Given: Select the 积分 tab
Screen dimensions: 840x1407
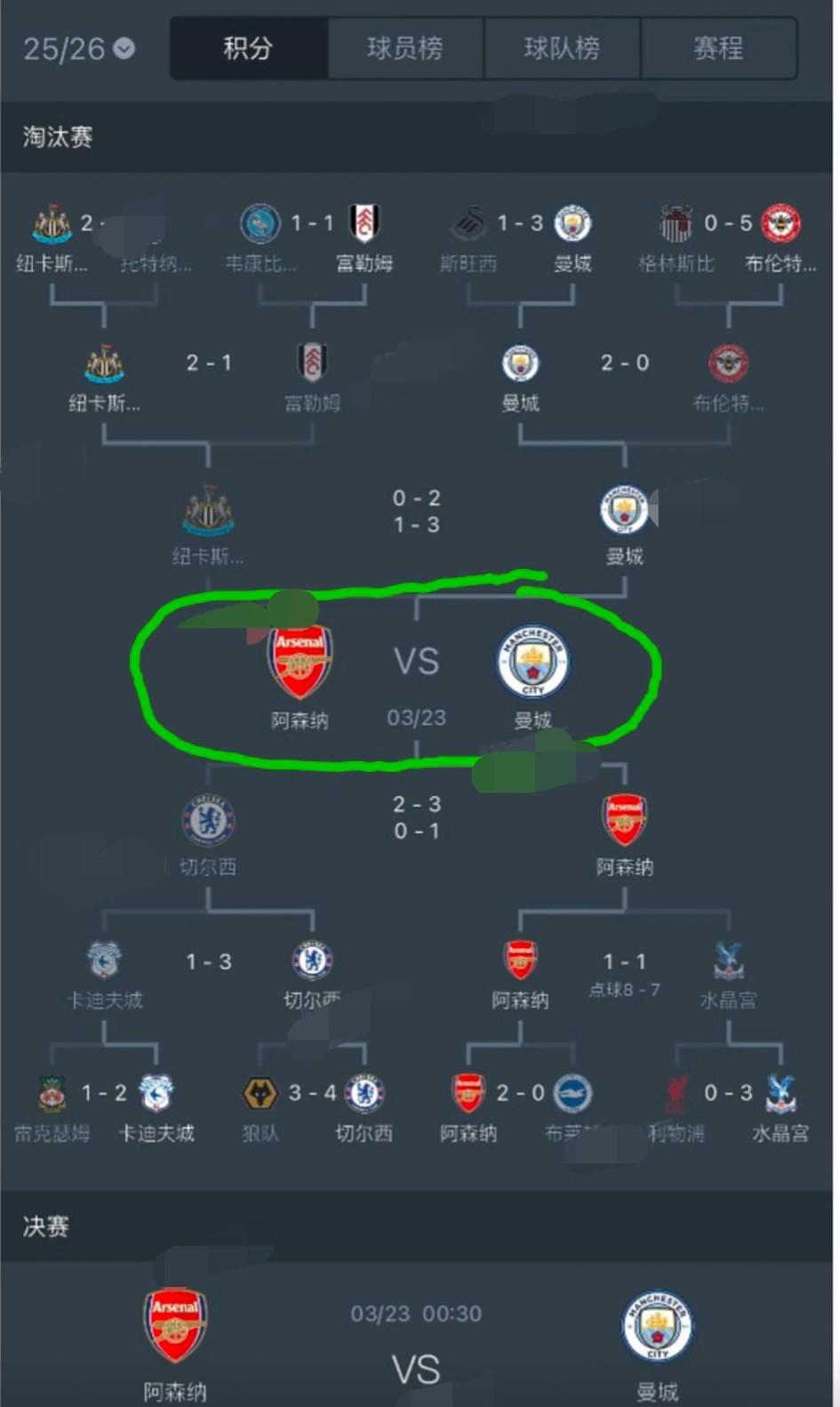Looking at the screenshot, I should pos(248,48).
